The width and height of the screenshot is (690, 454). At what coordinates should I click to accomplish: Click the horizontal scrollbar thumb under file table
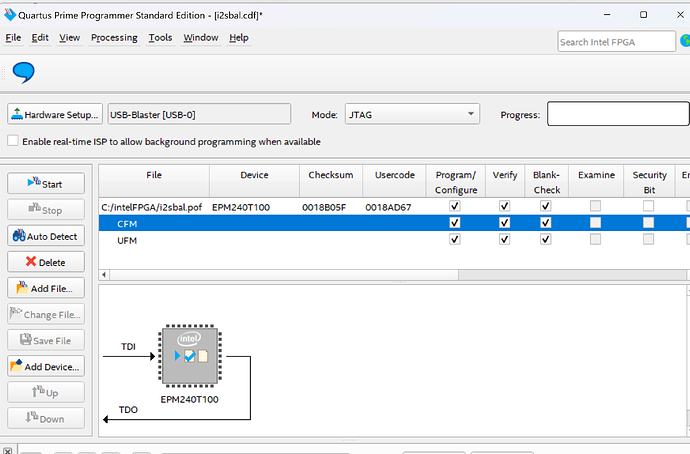coord(284,275)
